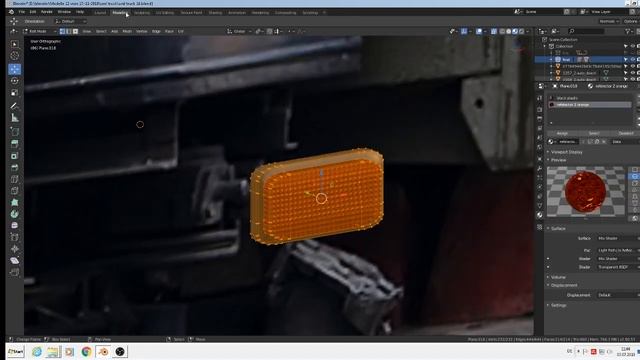Image resolution: width=640 pixels, height=360 pixels.
Task: Pick the green Poly Build tool
Action: point(15,202)
